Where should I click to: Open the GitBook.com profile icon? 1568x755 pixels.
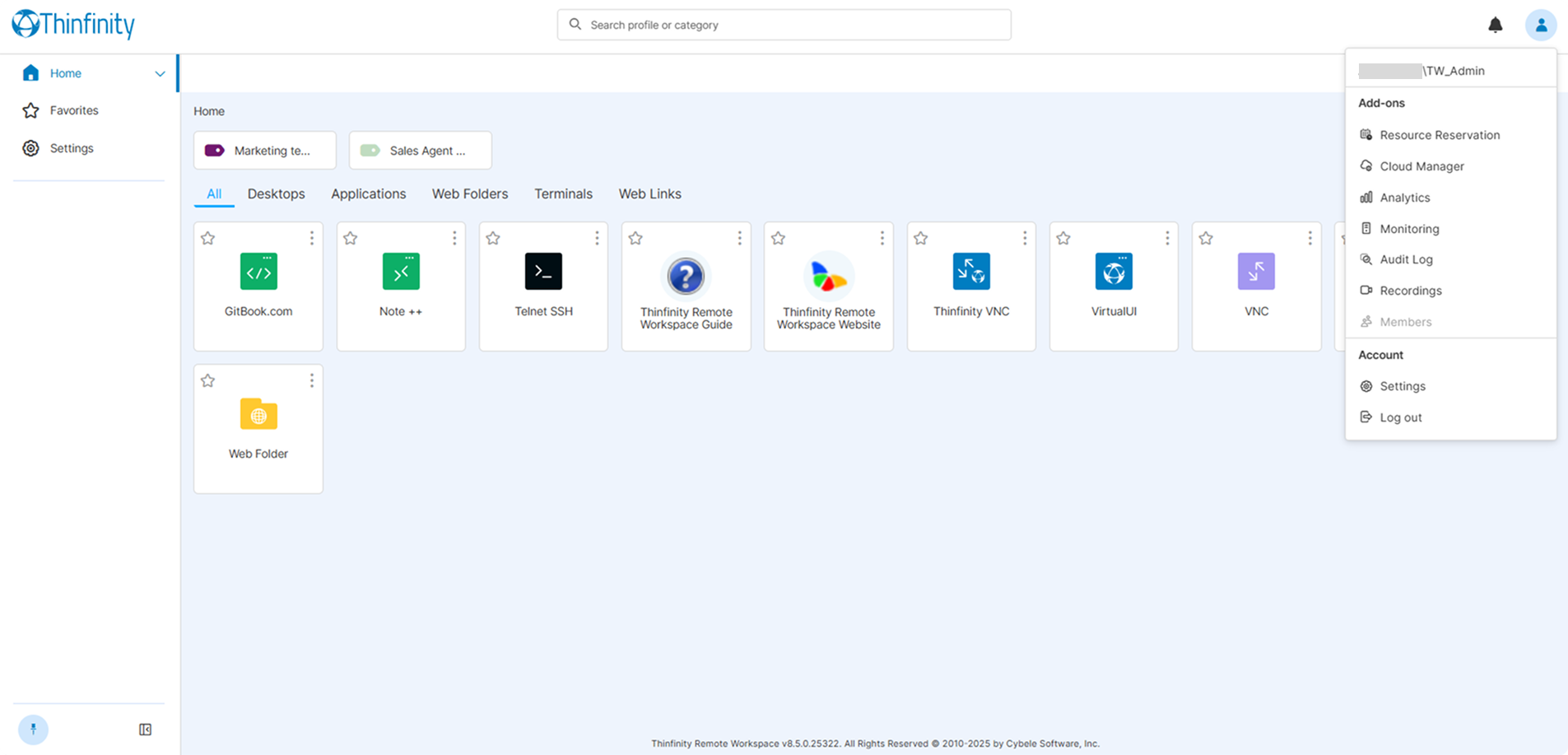pos(258,272)
